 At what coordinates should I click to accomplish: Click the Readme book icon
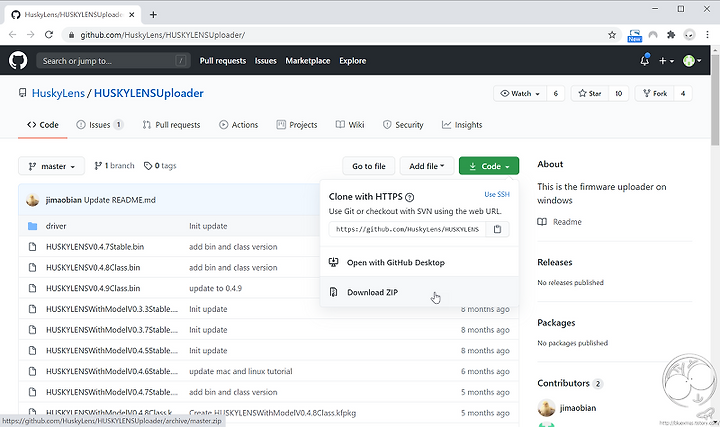[542, 222]
